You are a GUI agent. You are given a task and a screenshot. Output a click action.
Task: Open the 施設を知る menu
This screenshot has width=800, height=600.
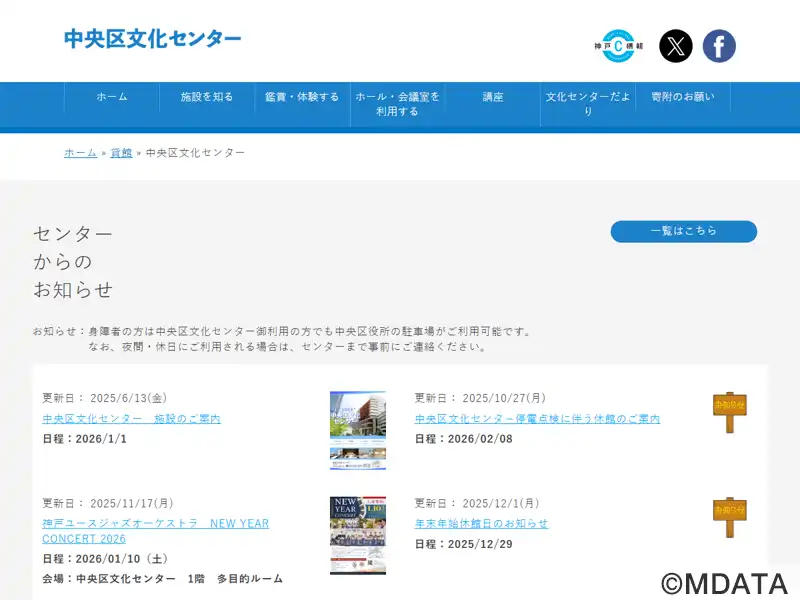click(x=207, y=97)
